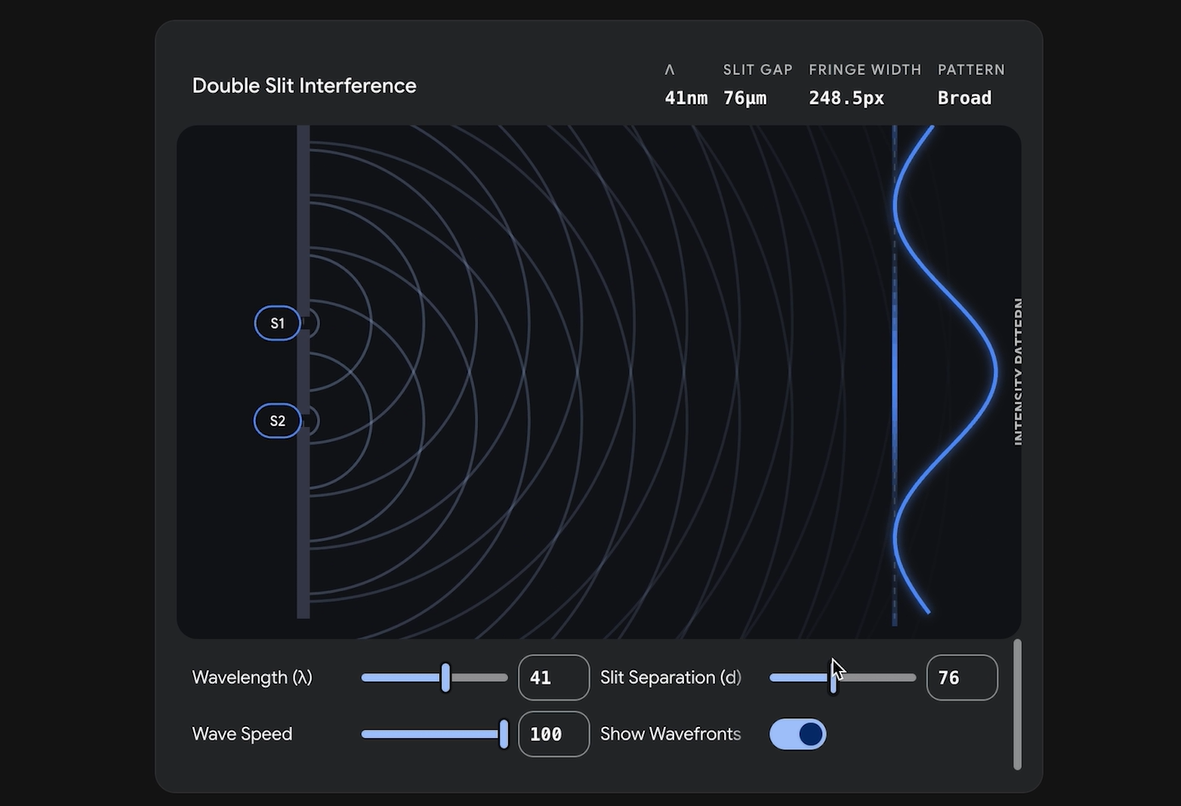This screenshot has width=1181, height=806.
Task: Click the central peak of the intensity curve
Action: (995, 372)
